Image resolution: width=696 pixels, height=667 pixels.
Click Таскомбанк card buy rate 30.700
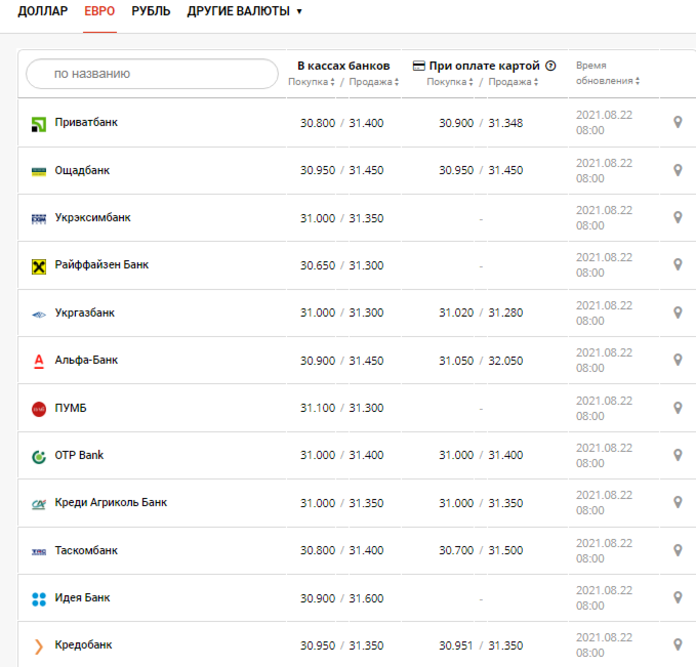click(456, 550)
